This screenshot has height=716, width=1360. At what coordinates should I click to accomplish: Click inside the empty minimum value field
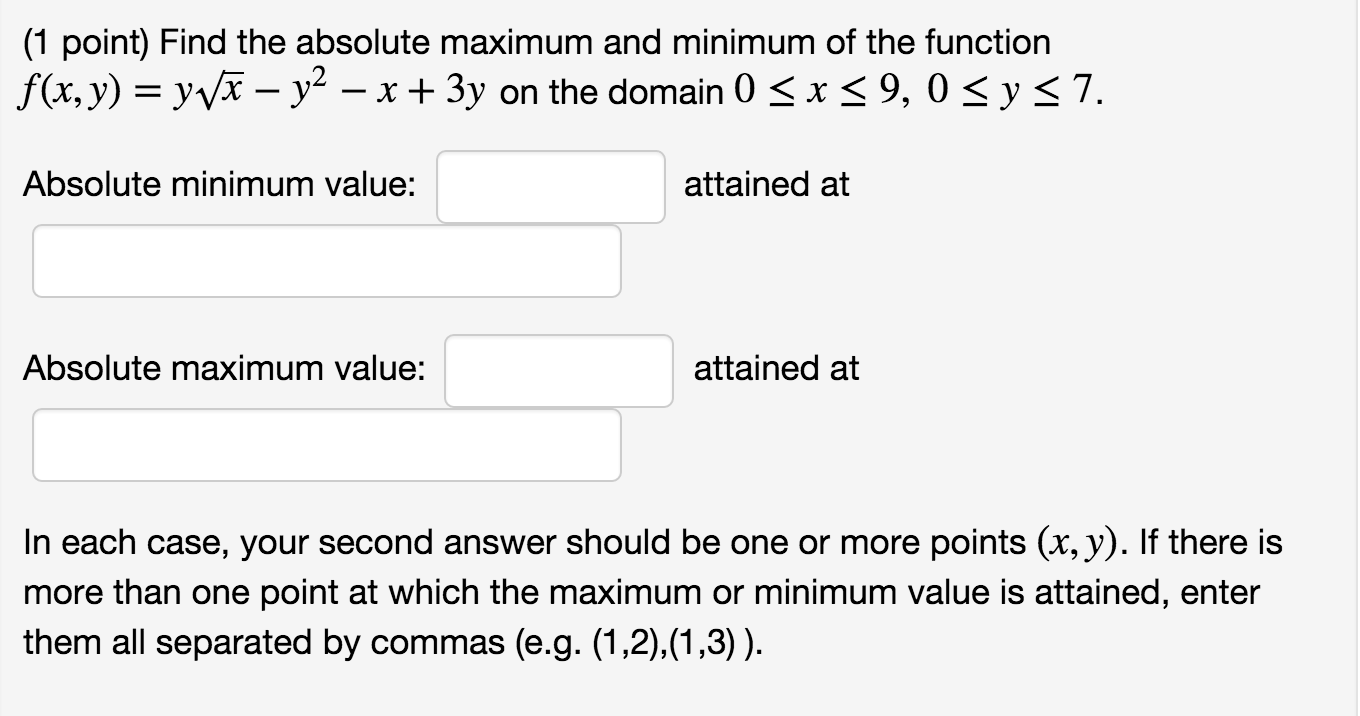click(551, 186)
